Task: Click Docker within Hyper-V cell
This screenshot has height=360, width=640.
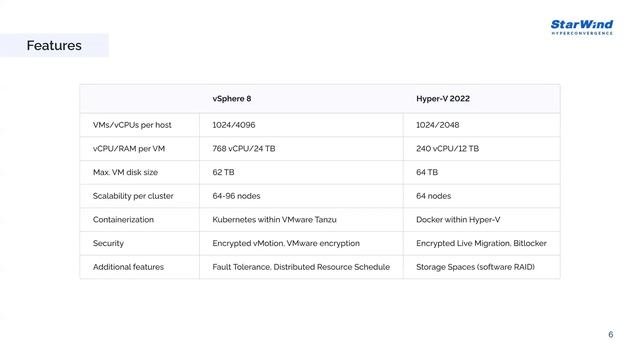Action: tap(458, 220)
